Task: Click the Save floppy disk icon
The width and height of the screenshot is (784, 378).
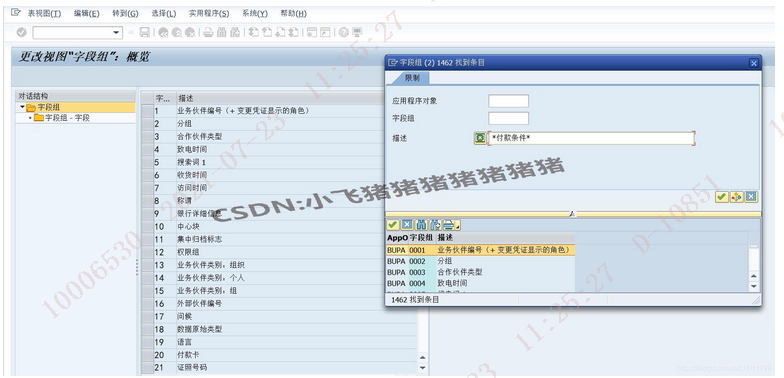Action: click(x=144, y=32)
